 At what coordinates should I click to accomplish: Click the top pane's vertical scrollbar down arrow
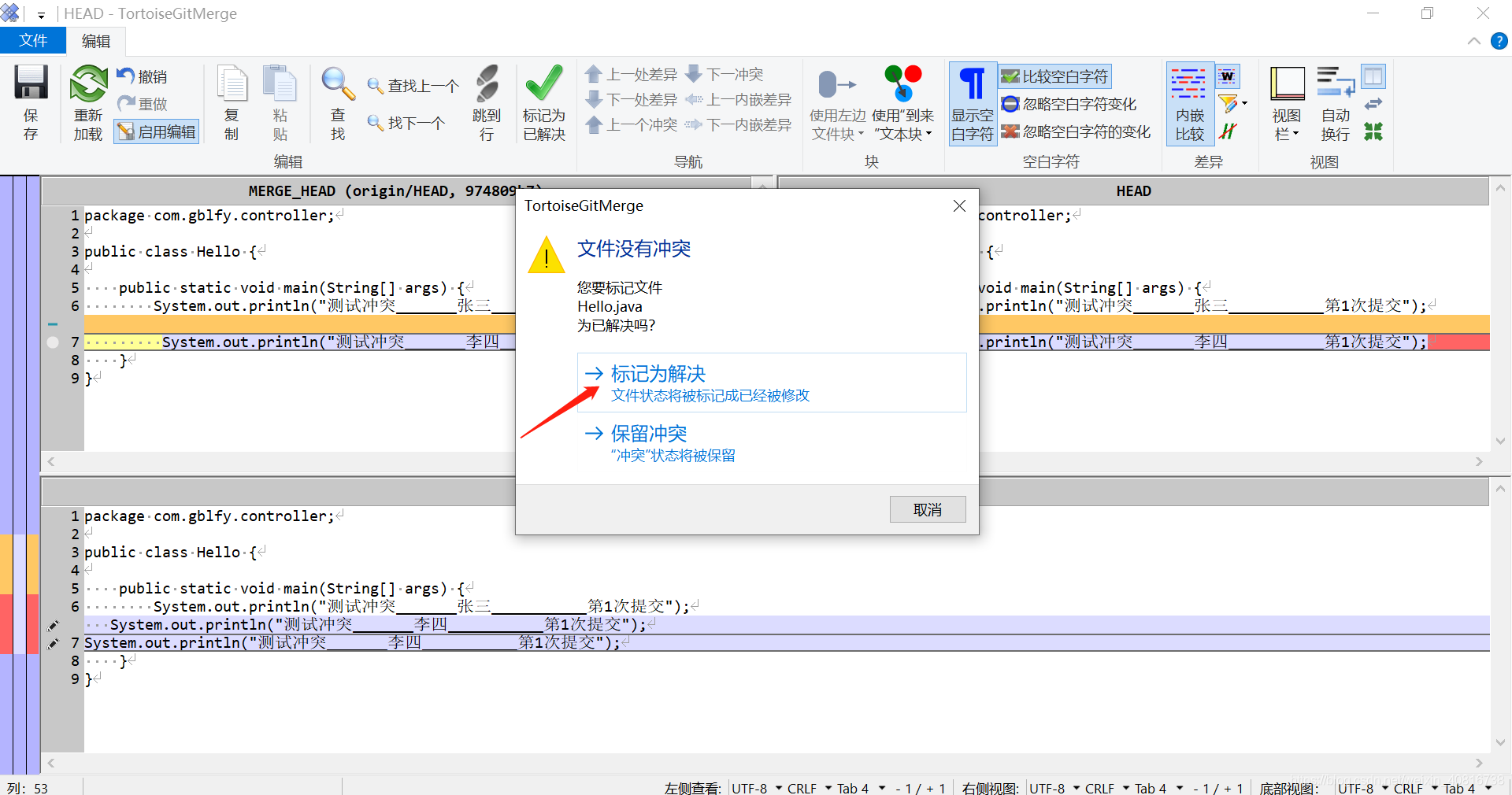pos(1499,441)
